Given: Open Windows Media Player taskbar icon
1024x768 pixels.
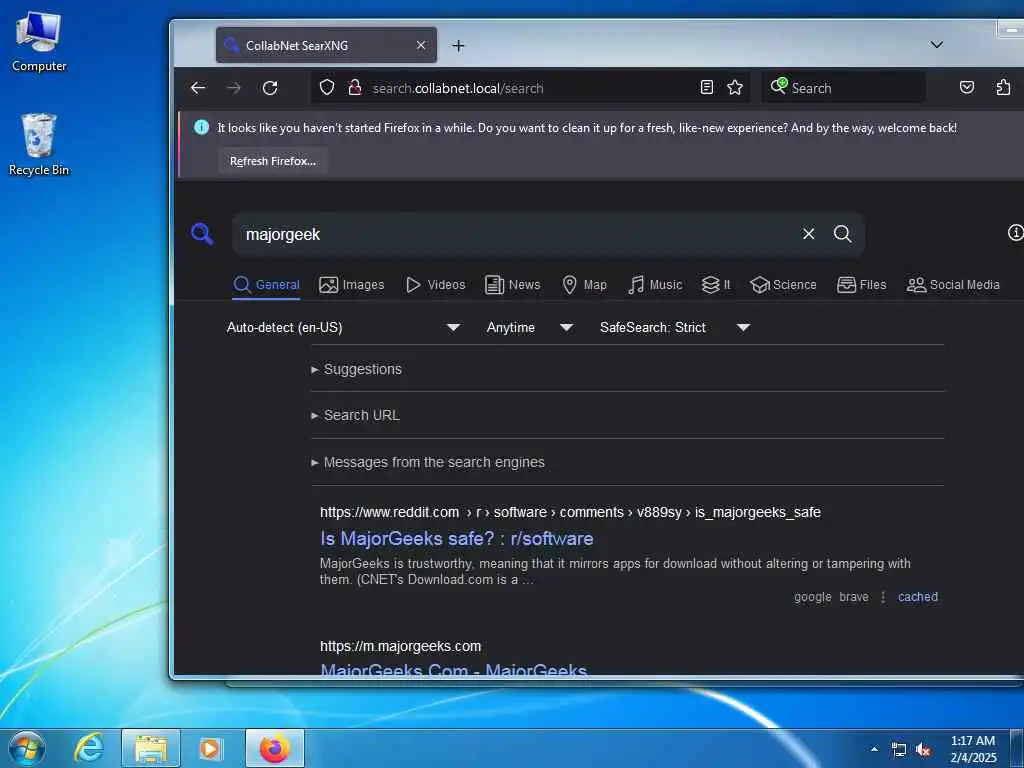Looking at the screenshot, I should point(210,748).
